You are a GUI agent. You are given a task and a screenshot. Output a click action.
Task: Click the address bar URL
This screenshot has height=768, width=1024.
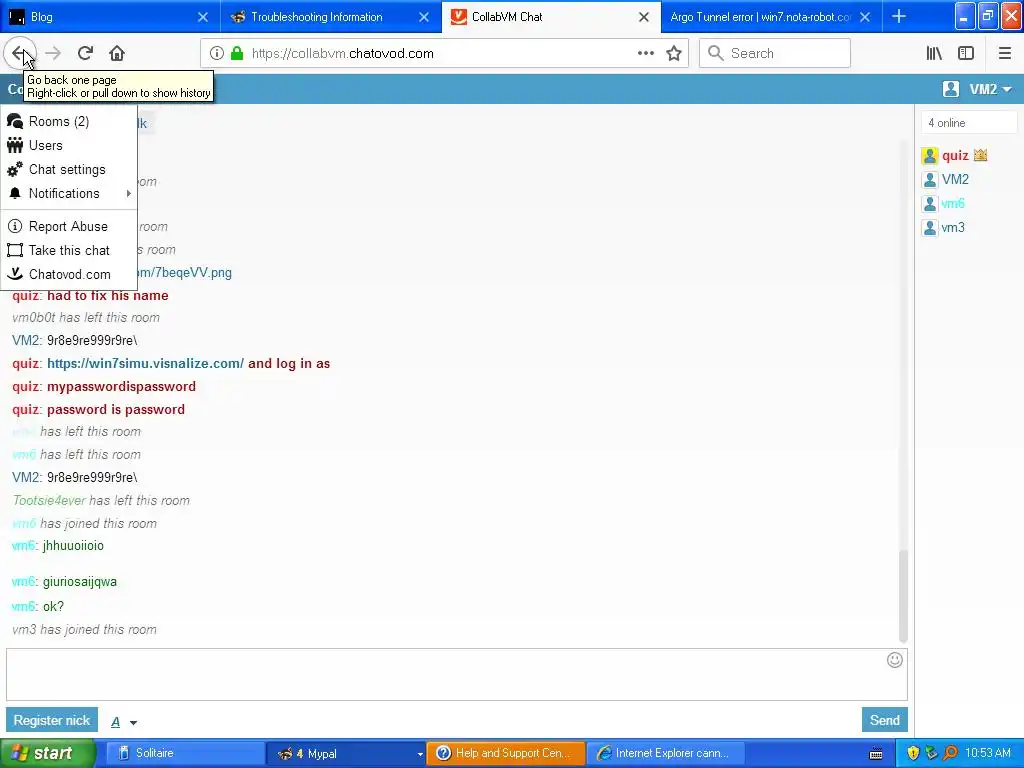[342, 54]
